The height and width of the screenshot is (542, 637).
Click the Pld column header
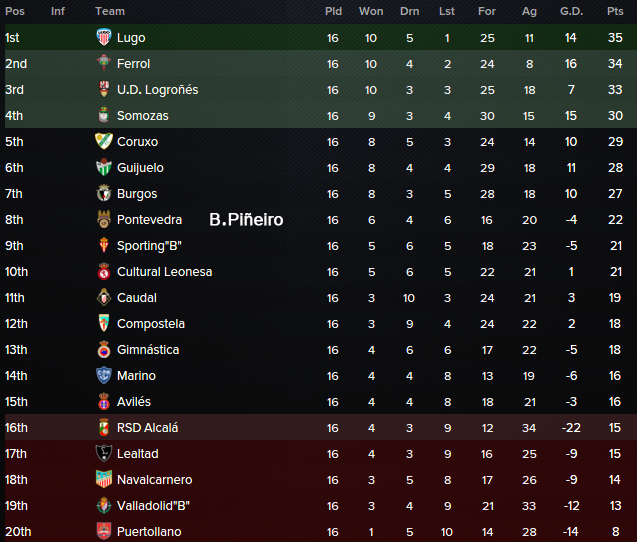point(333,11)
